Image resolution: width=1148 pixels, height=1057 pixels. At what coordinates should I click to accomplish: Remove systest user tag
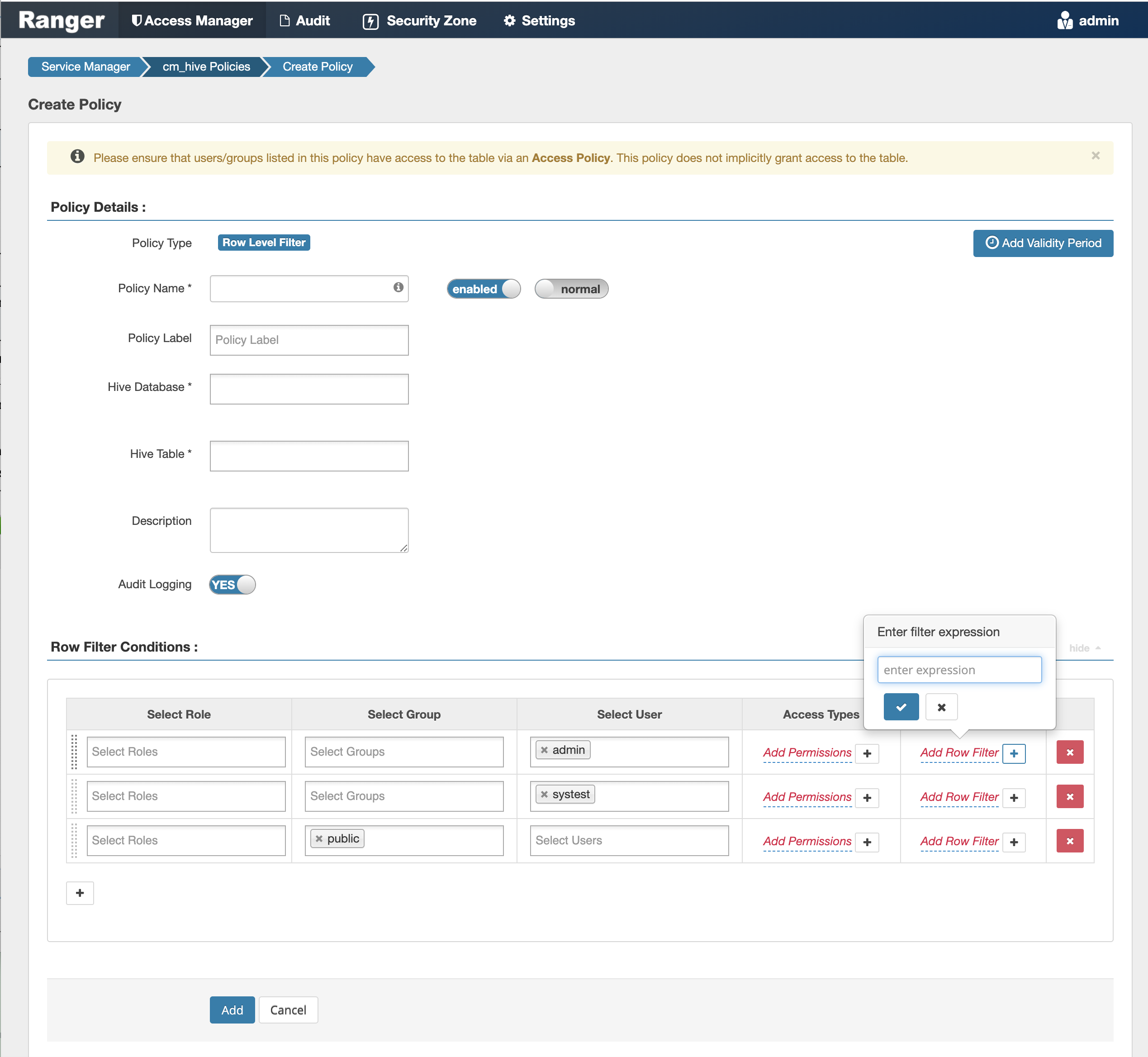(x=544, y=794)
